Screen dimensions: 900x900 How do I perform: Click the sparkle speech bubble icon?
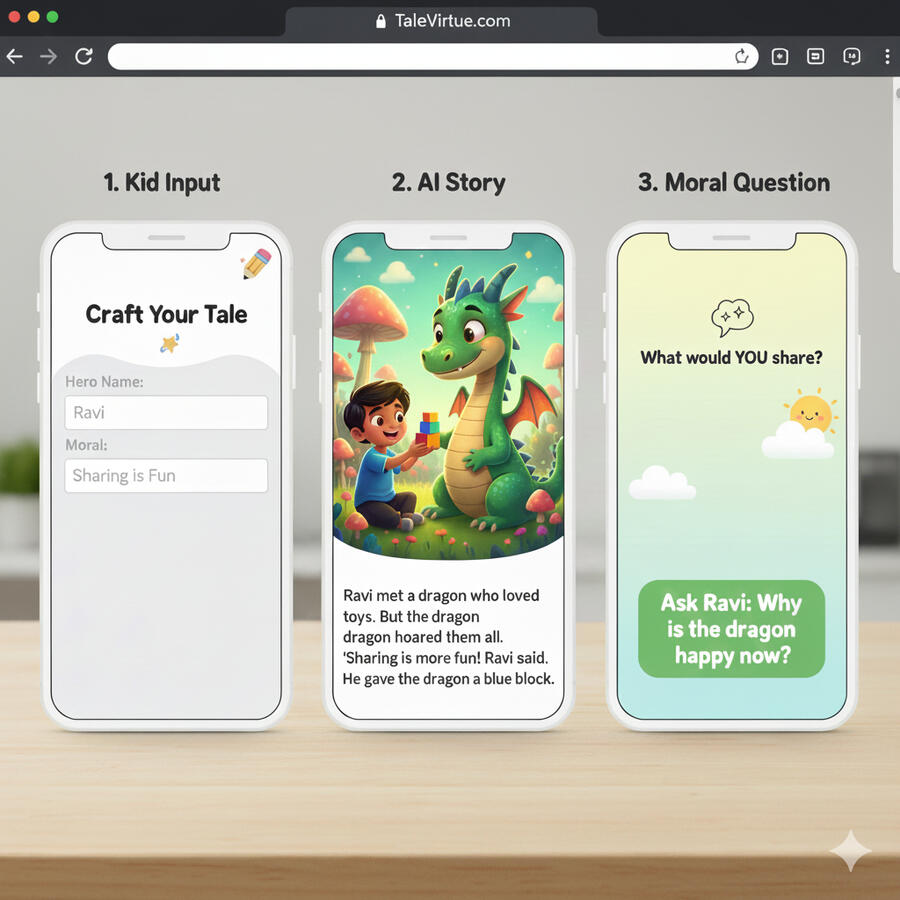(x=731, y=318)
